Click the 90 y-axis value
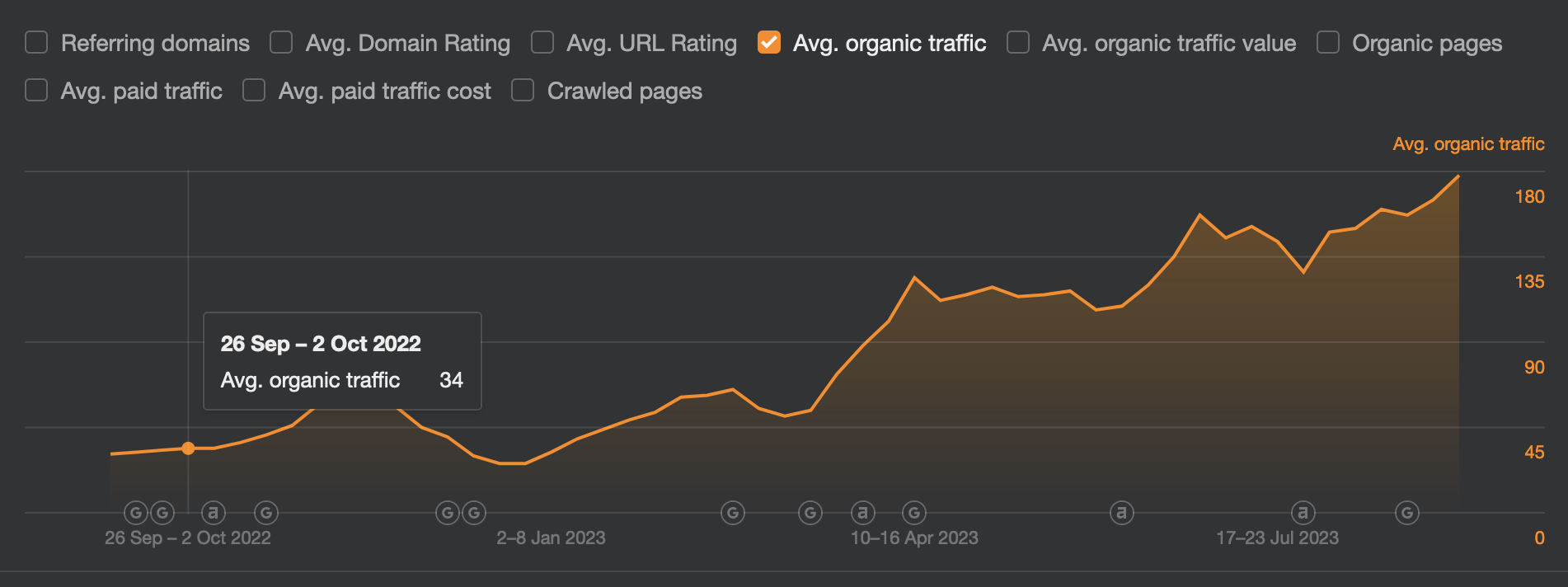This screenshot has height=587, width=1568. (1534, 368)
